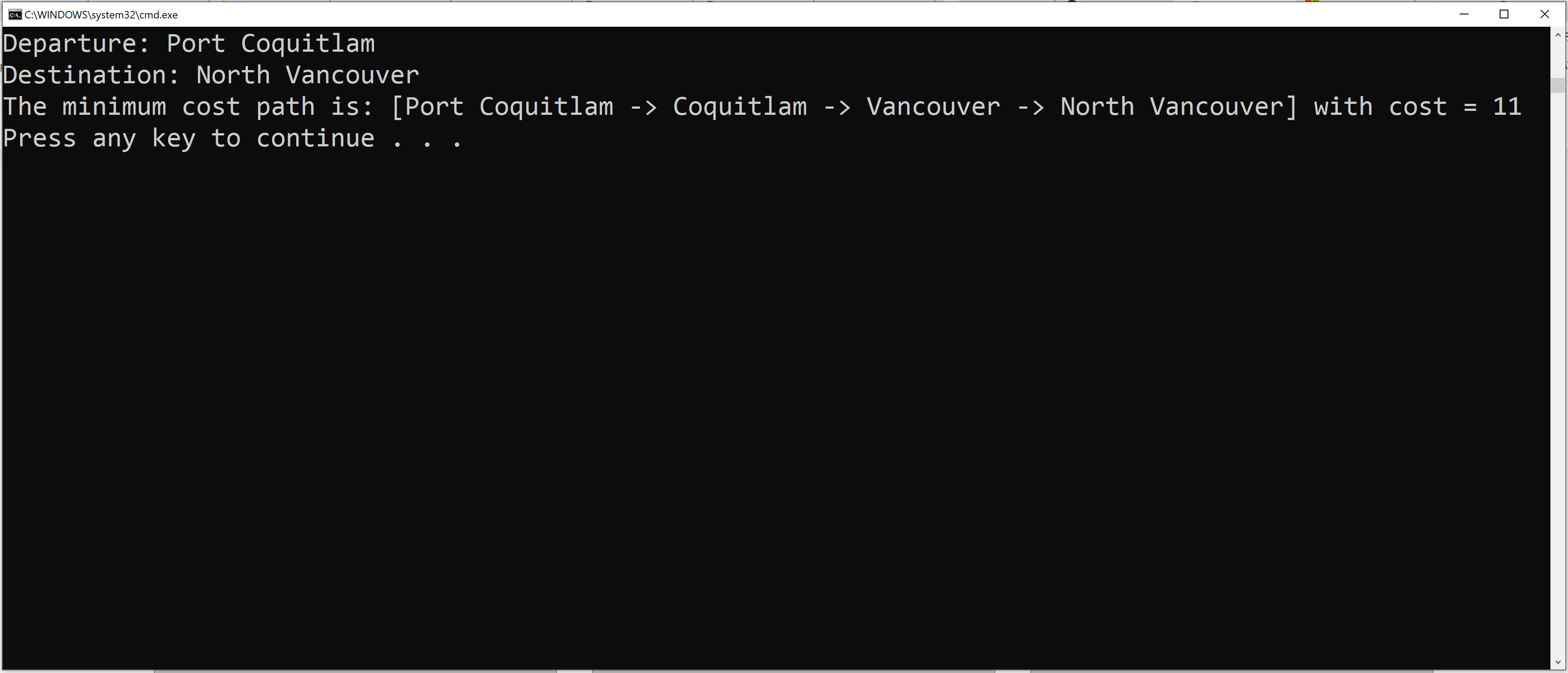Click 'North Vancouver]' at path end
Viewport: 1568px width, 673px height.
[x=1179, y=106]
